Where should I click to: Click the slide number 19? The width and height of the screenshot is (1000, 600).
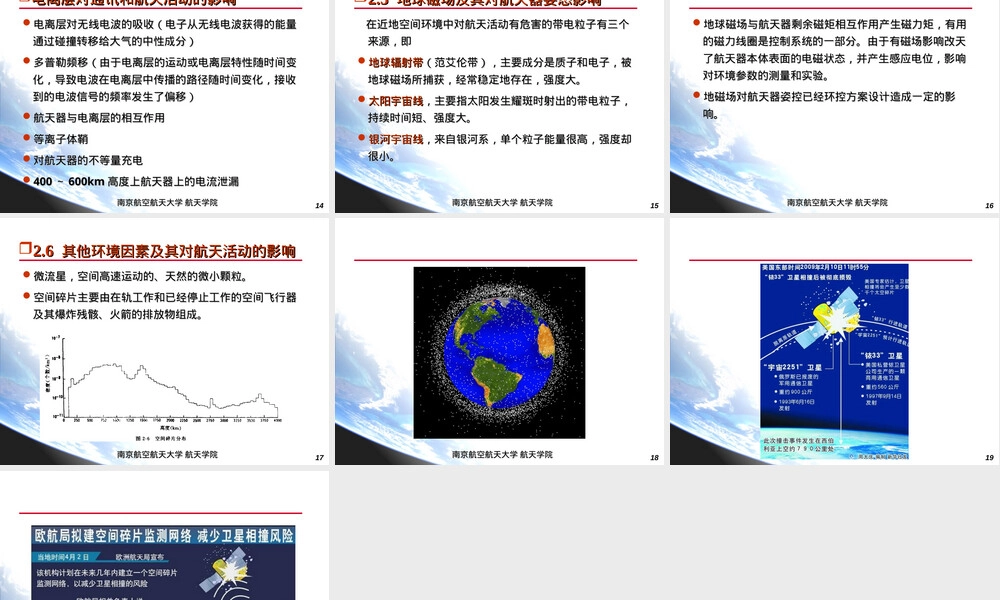click(x=989, y=458)
